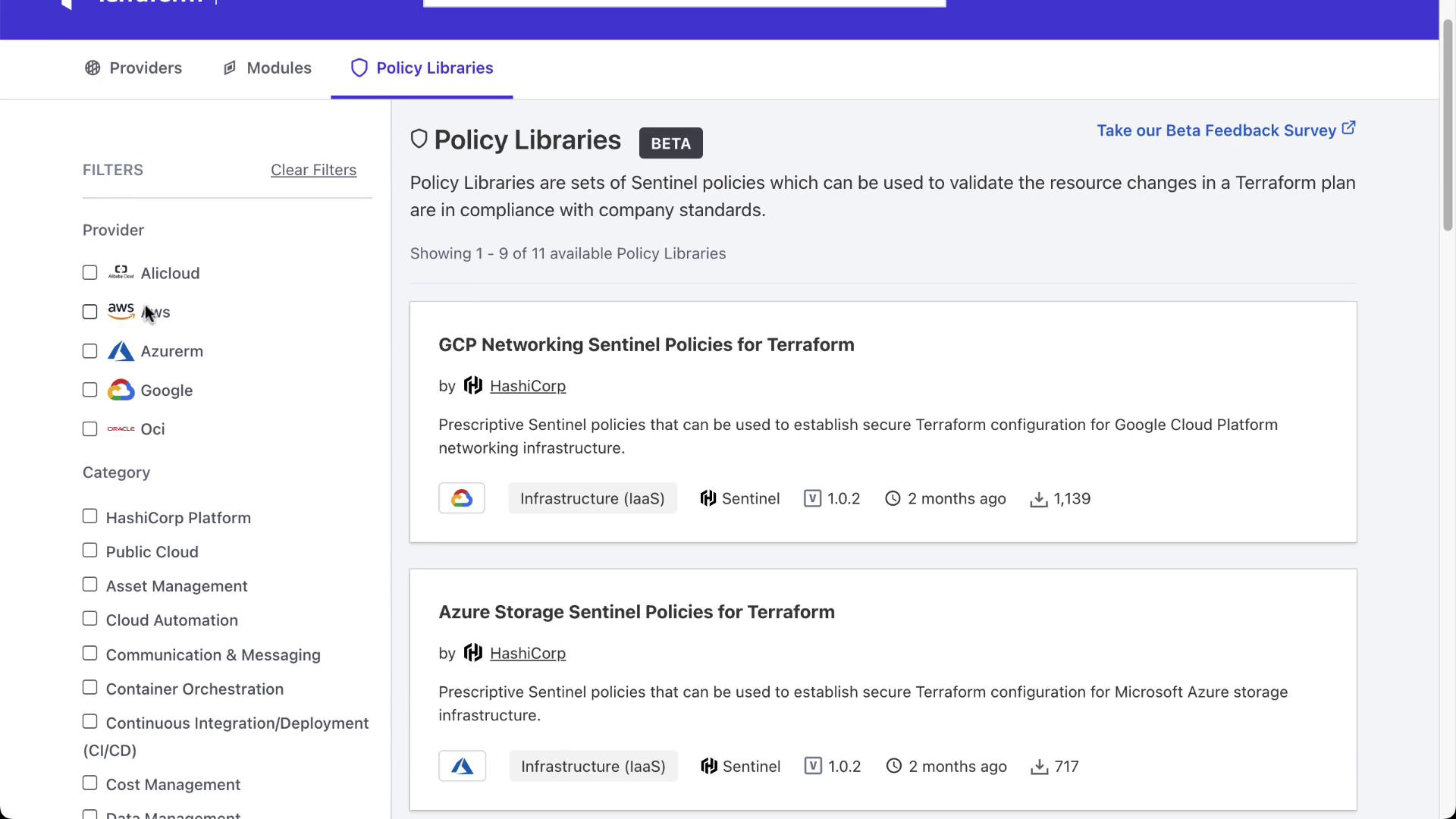Click the version icon next to 1.0.2 on GCP card
Viewport: 1456px width, 819px height.
click(x=812, y=498)
